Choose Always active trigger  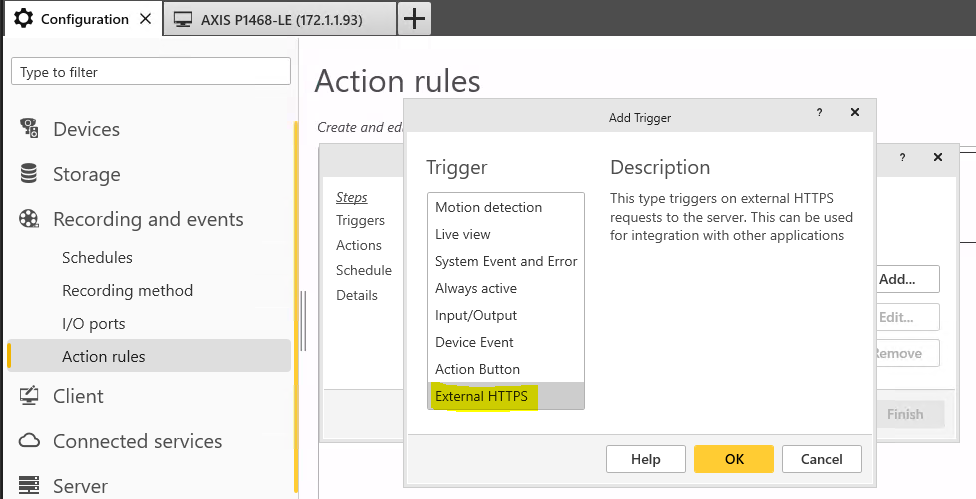[x=505, y=288]
